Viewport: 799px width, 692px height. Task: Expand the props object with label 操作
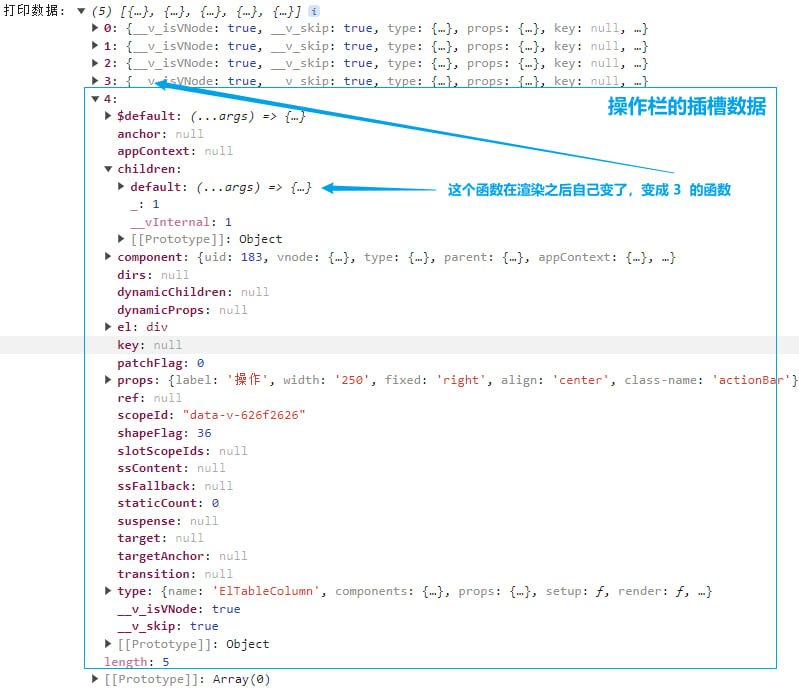[108, 380]
